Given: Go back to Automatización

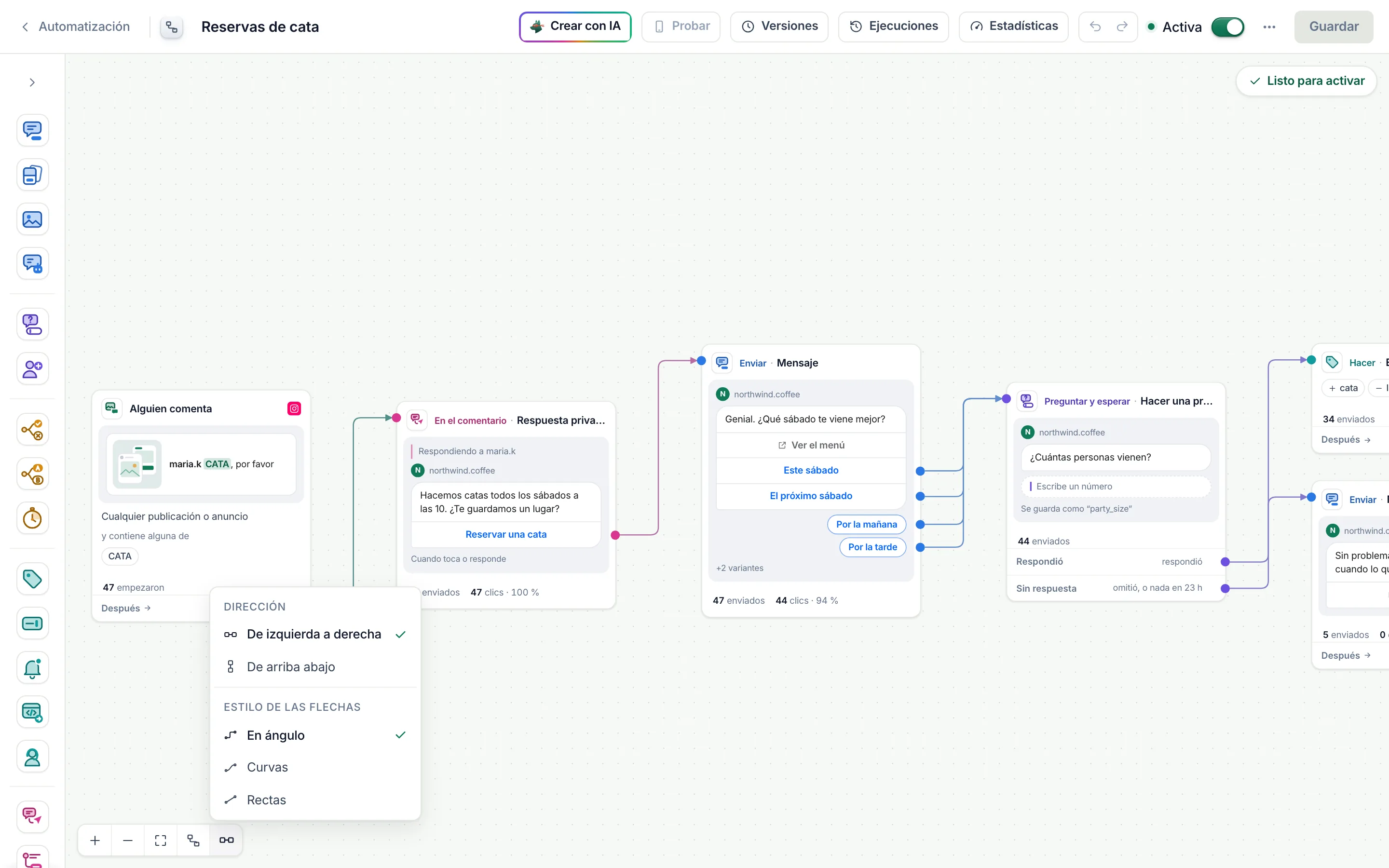Looking at the screenshot, I should pyautogui.click(x=75, y=27).
